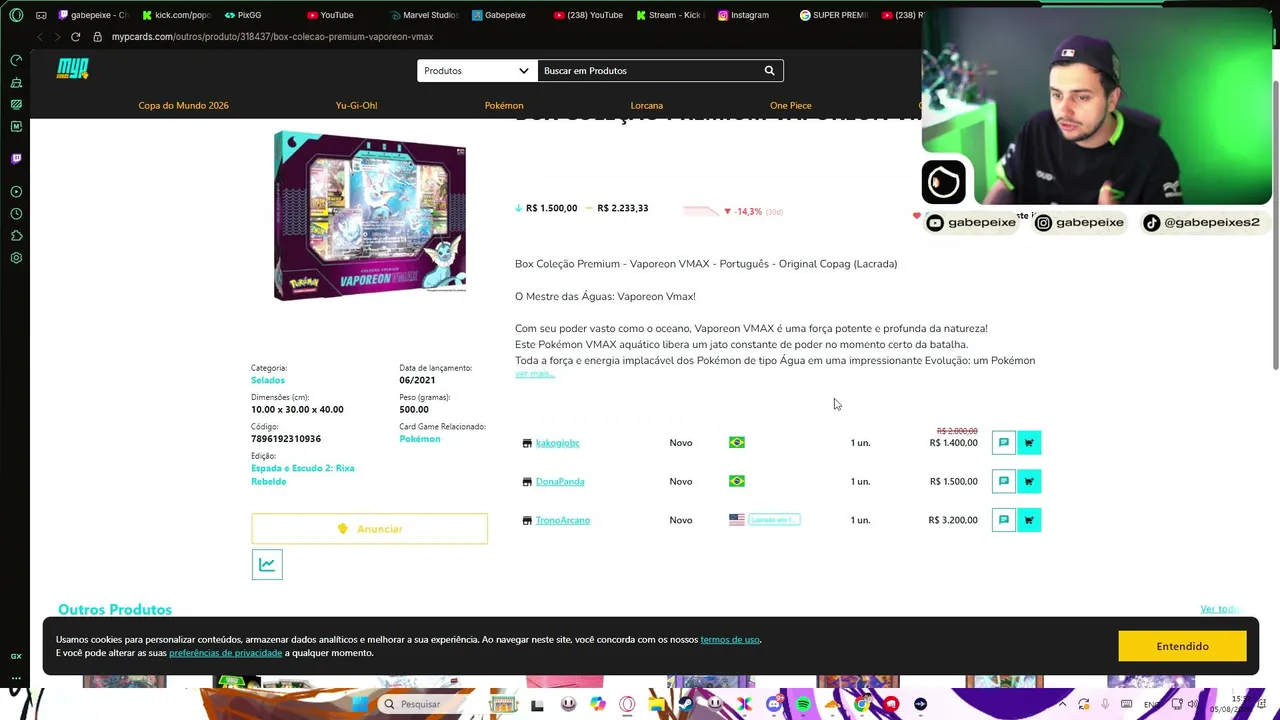Open seller TronoArcano's profile link
Image resolution: width=1280 pixels, height=720 pixels.
tap(563, 520)
